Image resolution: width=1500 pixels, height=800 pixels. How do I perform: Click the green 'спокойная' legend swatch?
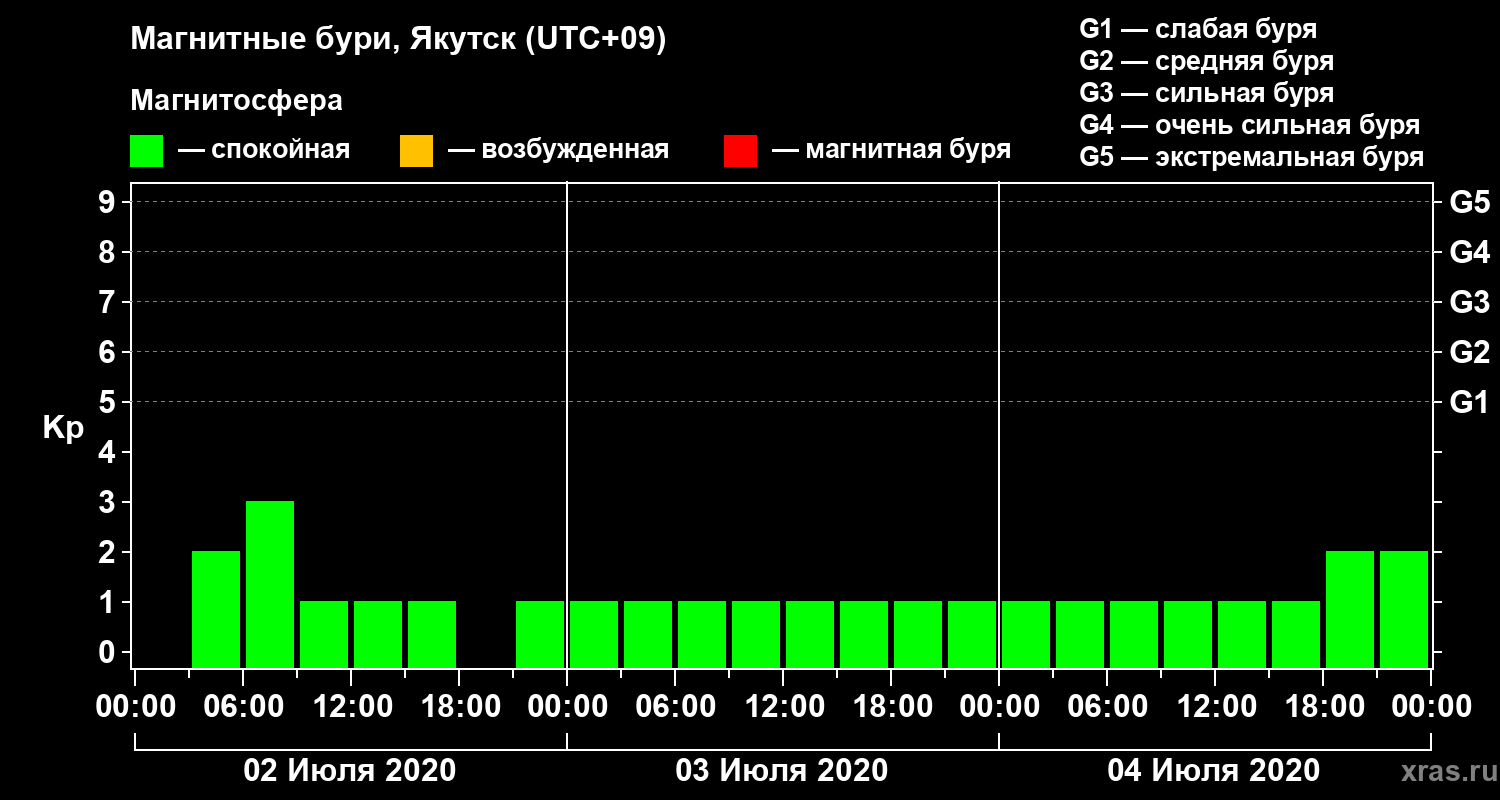click(147, 151)
